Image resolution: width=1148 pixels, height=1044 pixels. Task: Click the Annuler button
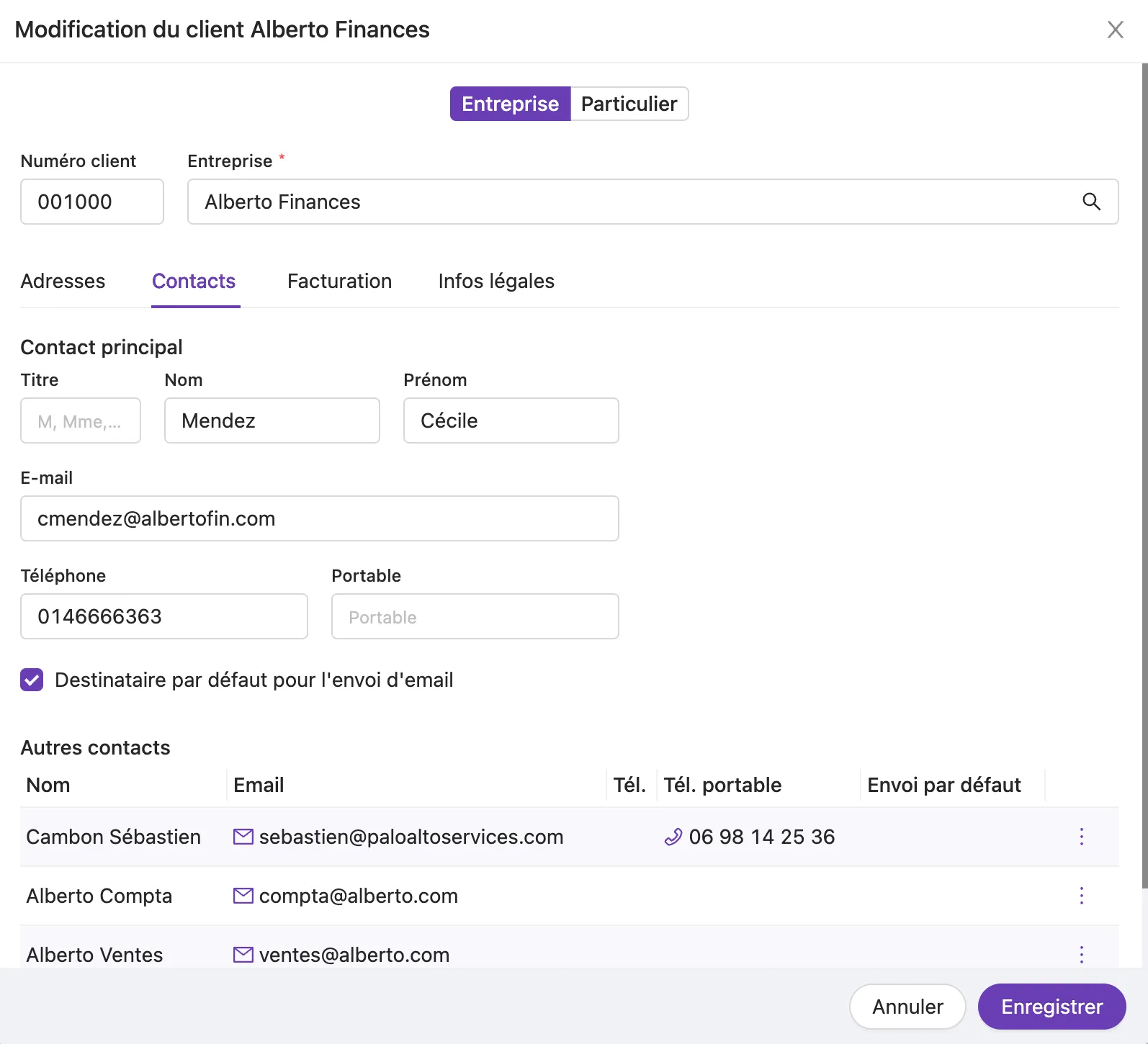(x=907, y=1007)
